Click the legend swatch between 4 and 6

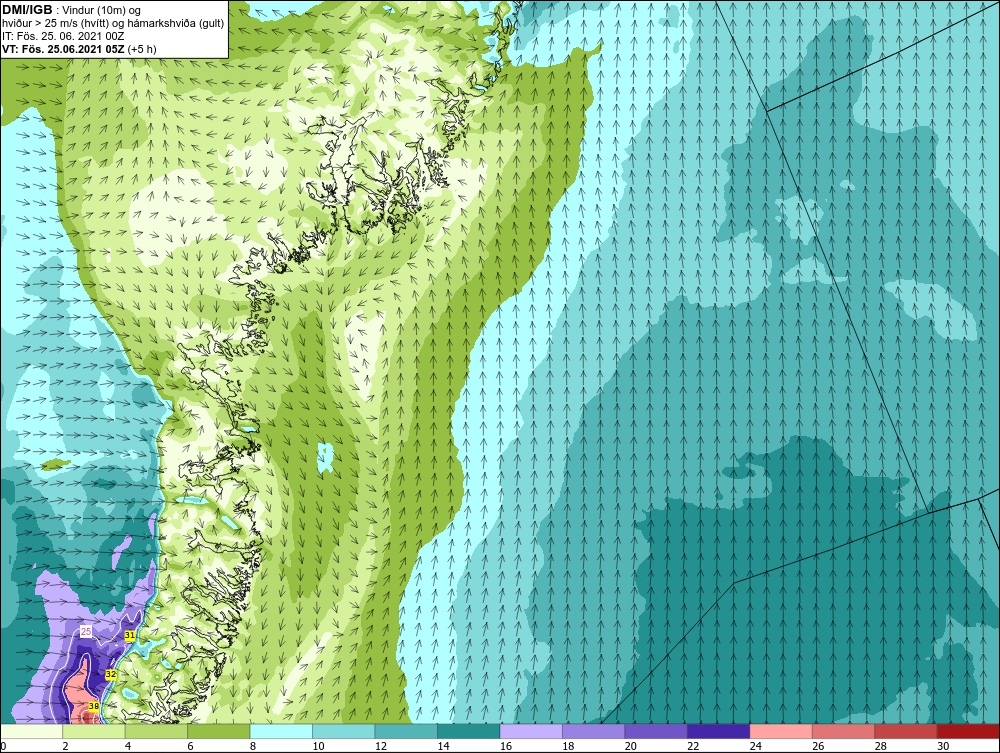(156, 731)
